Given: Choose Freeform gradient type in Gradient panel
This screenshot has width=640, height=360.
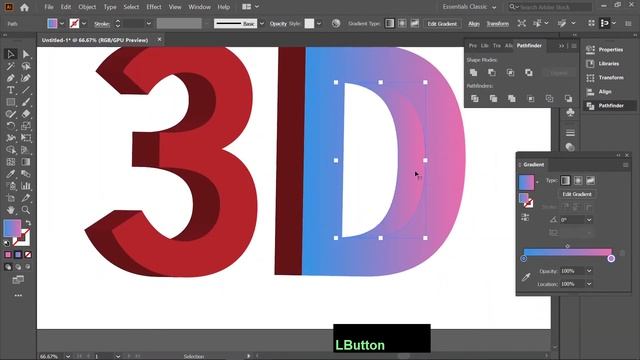Looking at the screenshot, I should [590, 180].
